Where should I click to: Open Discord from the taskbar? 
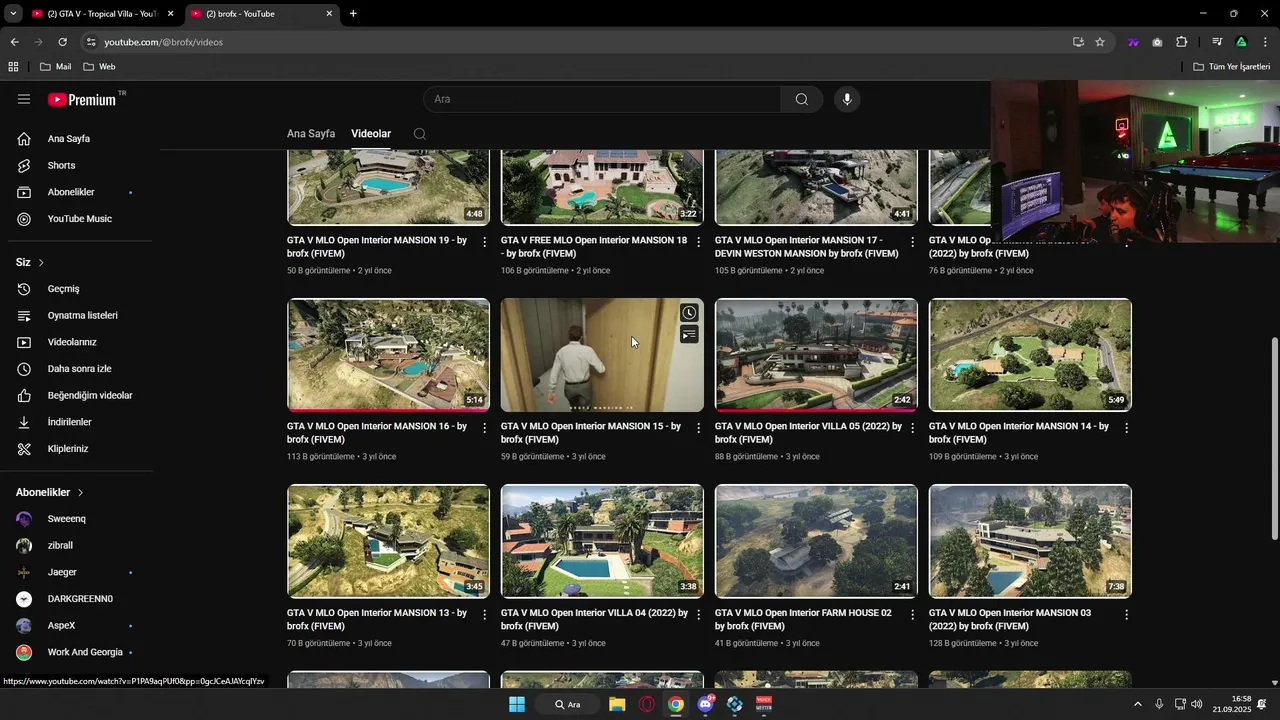pos(705,704)
